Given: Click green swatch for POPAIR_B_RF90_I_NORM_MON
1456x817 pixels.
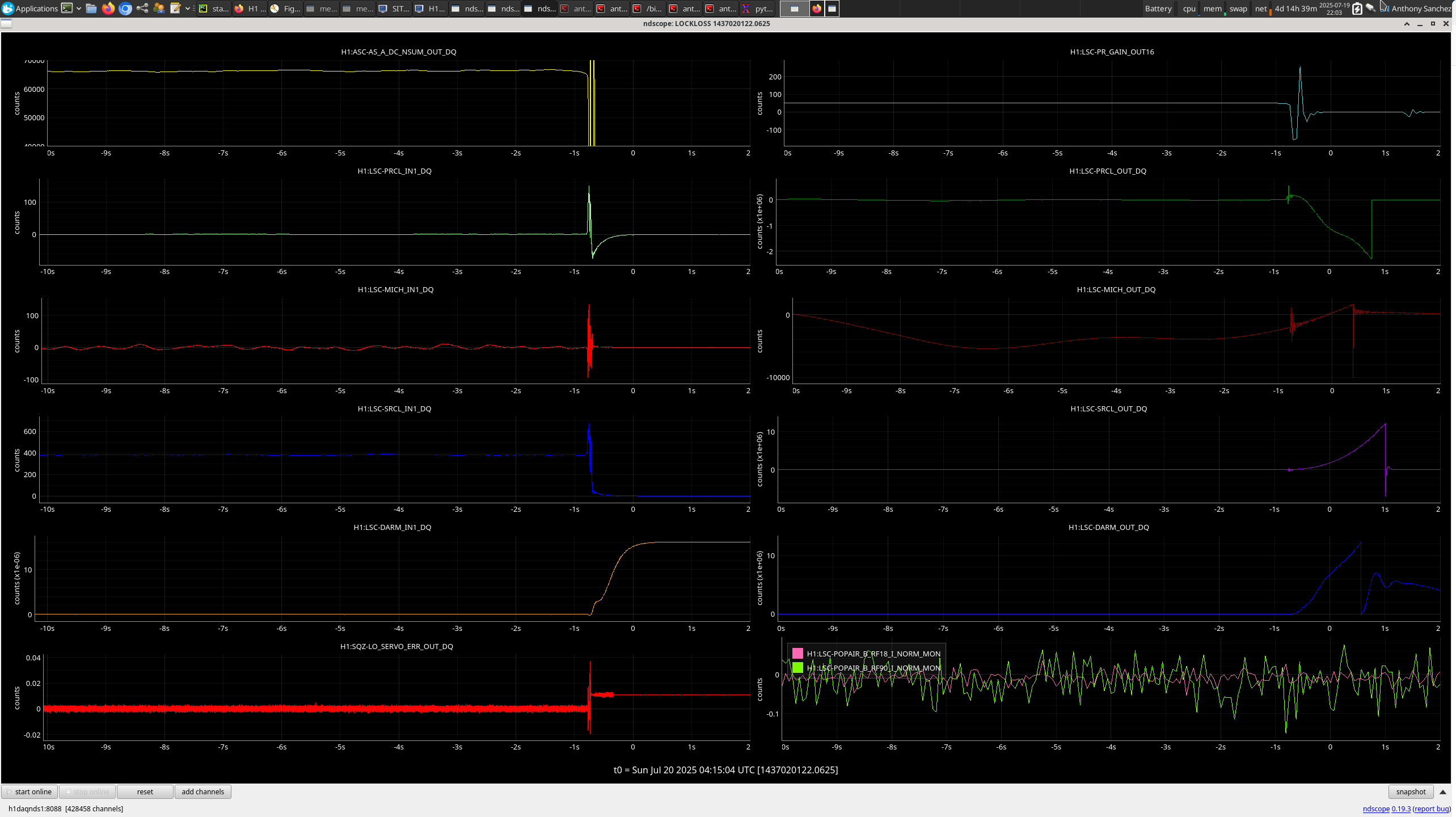Looking at the screenshot, I should point(797,668).
